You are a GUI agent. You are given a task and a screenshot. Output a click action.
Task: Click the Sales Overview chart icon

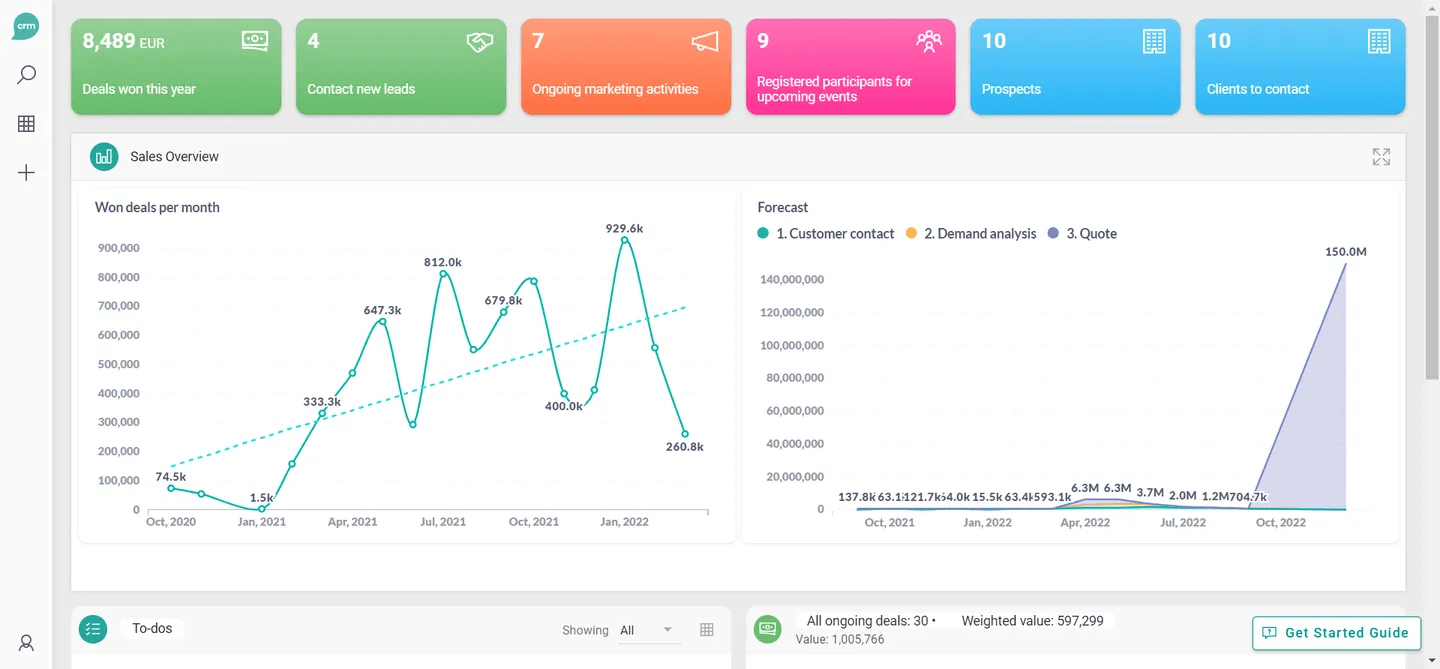point(104,157)
